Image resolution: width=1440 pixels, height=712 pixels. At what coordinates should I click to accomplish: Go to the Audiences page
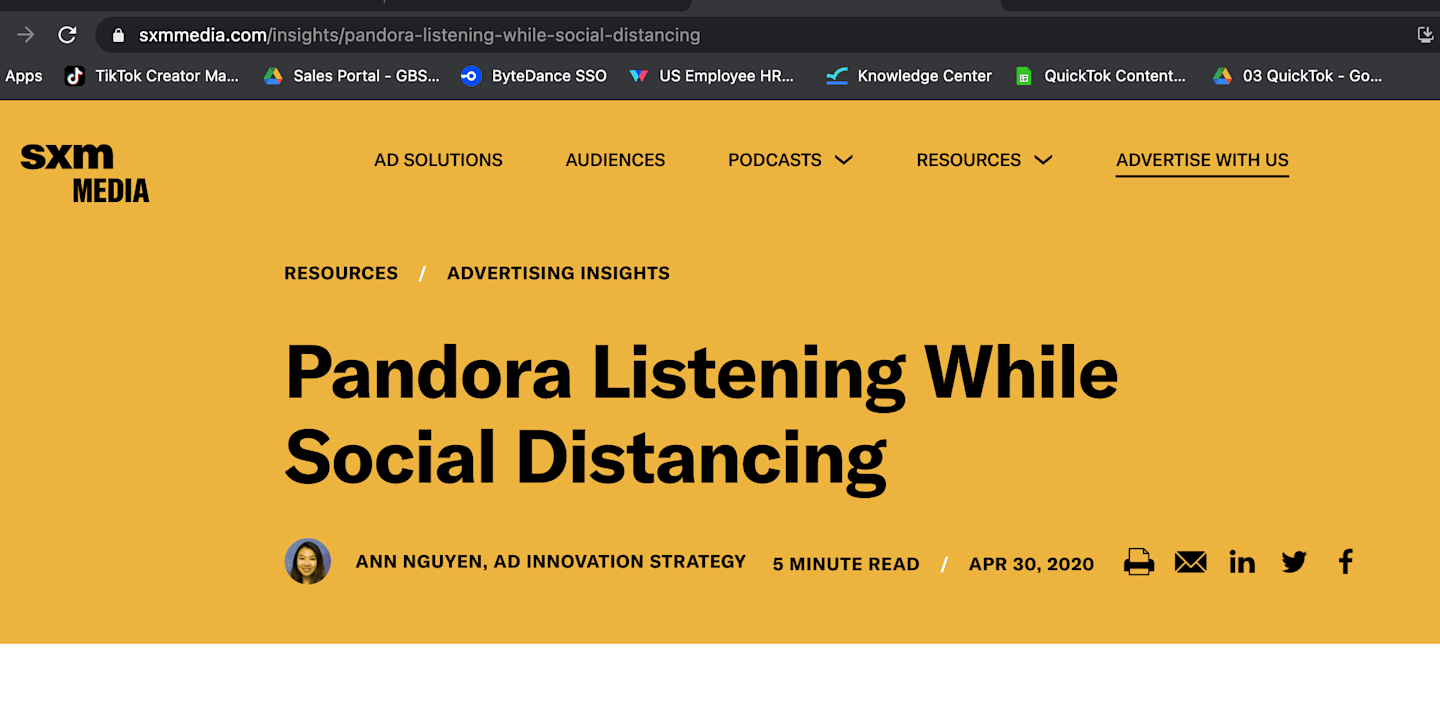point(615,160)
